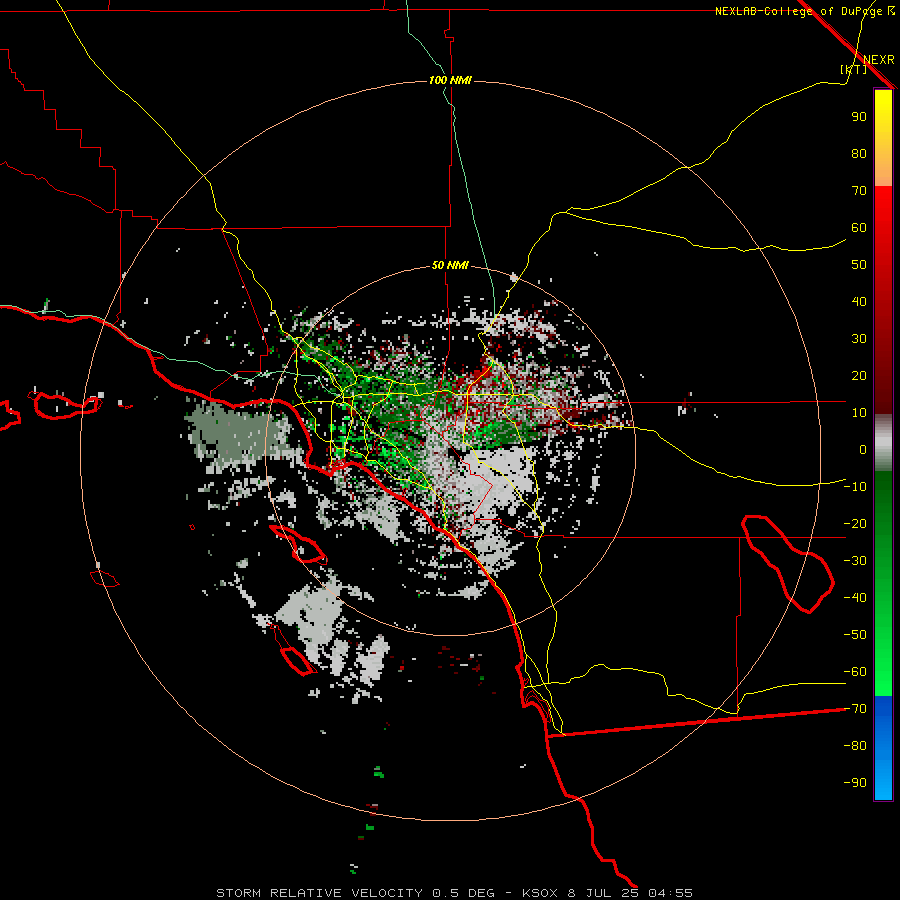Click the 0 value on velocity scale
Viewport: 900px width, 900px height.
click(863, 450)
